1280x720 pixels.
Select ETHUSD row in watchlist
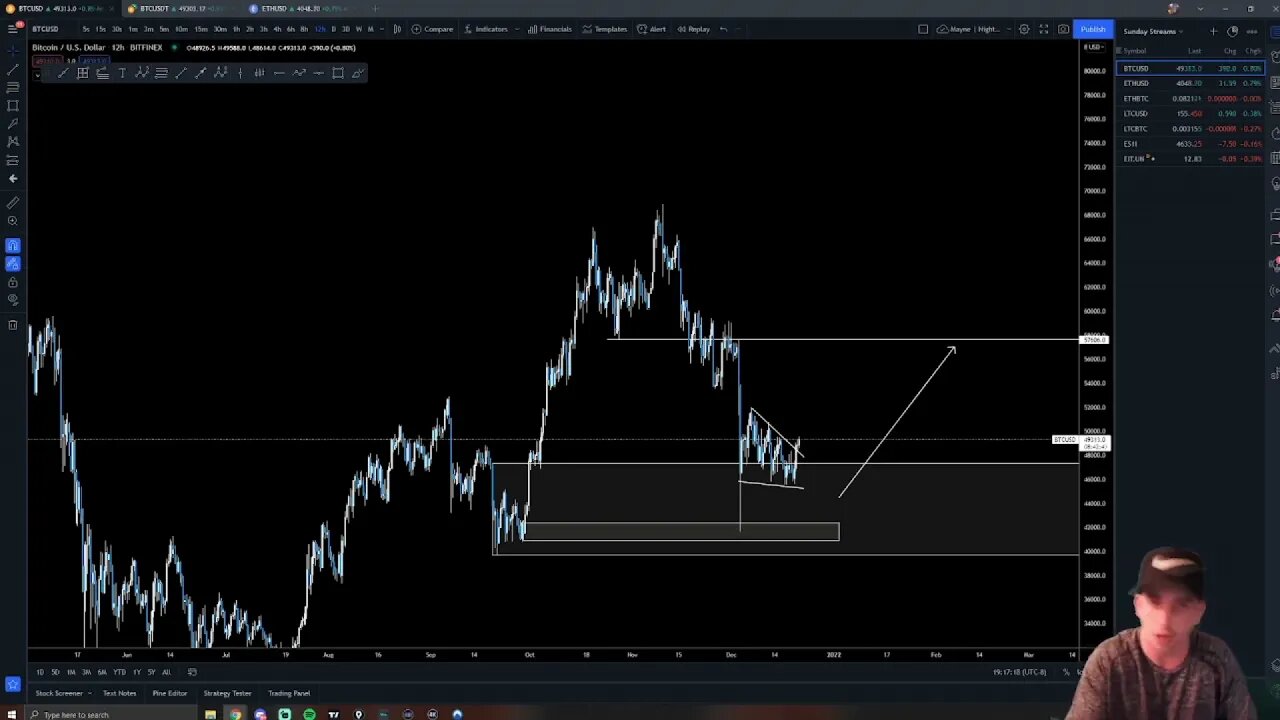pyautogui.click(x=1190, y=83)
